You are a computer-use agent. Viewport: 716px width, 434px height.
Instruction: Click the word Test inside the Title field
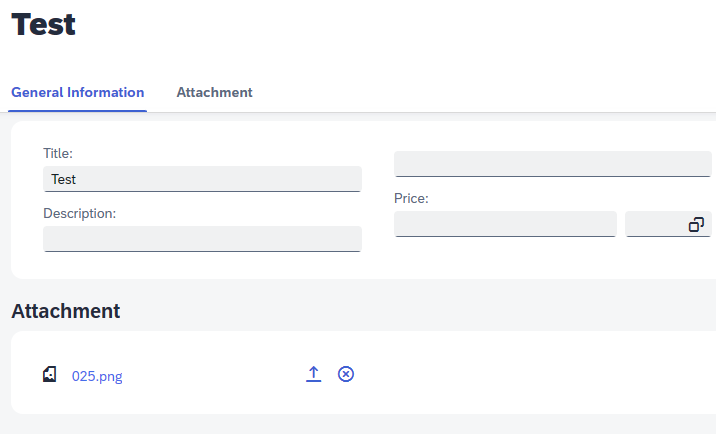click(x=63, y=179)
